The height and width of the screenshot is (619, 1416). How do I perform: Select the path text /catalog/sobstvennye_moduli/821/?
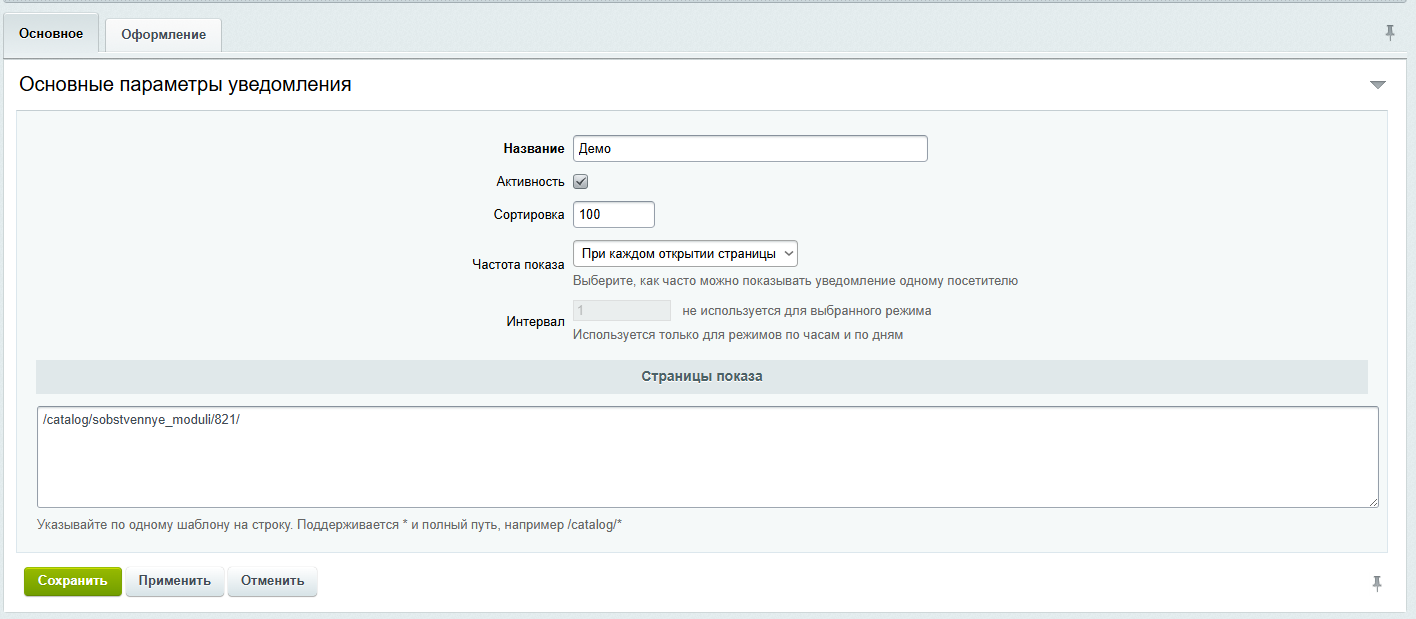[145, 422]
